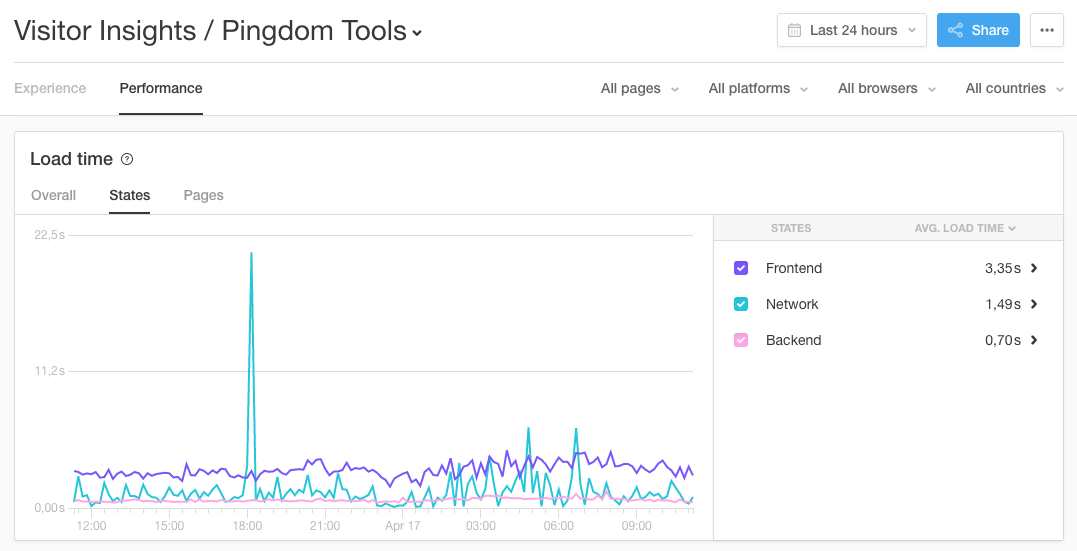This screenshot has width=1077, height=551.
Task: Switch to the Experience tab
Action: [50, 88]
